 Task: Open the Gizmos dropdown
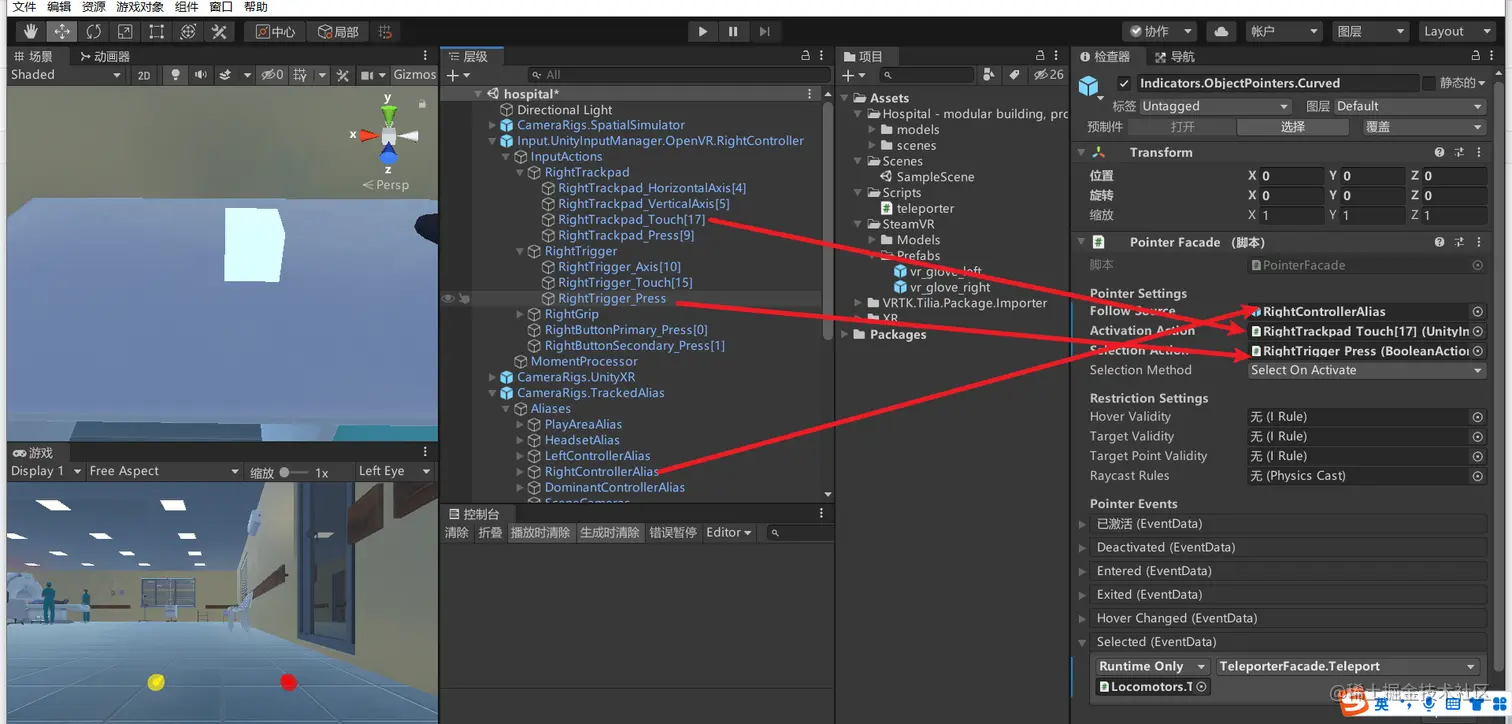coord(415,75)
